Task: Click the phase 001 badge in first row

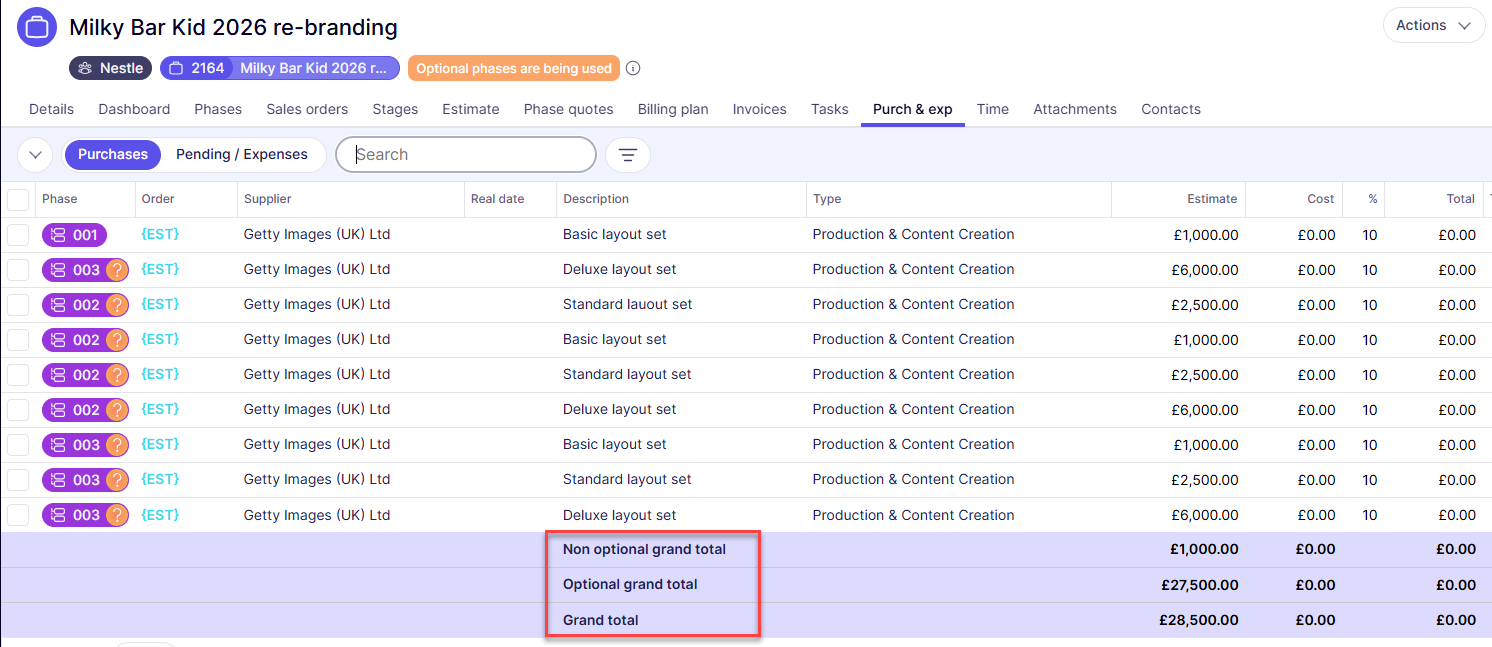Action: click(x=74, y=235)
